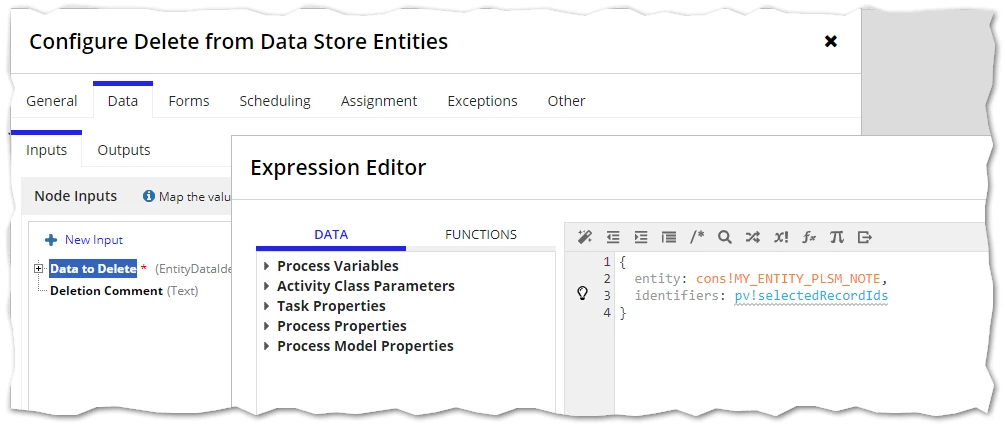
Task: Click the pi symbol toolbar icon
Action: click(836, 237)
